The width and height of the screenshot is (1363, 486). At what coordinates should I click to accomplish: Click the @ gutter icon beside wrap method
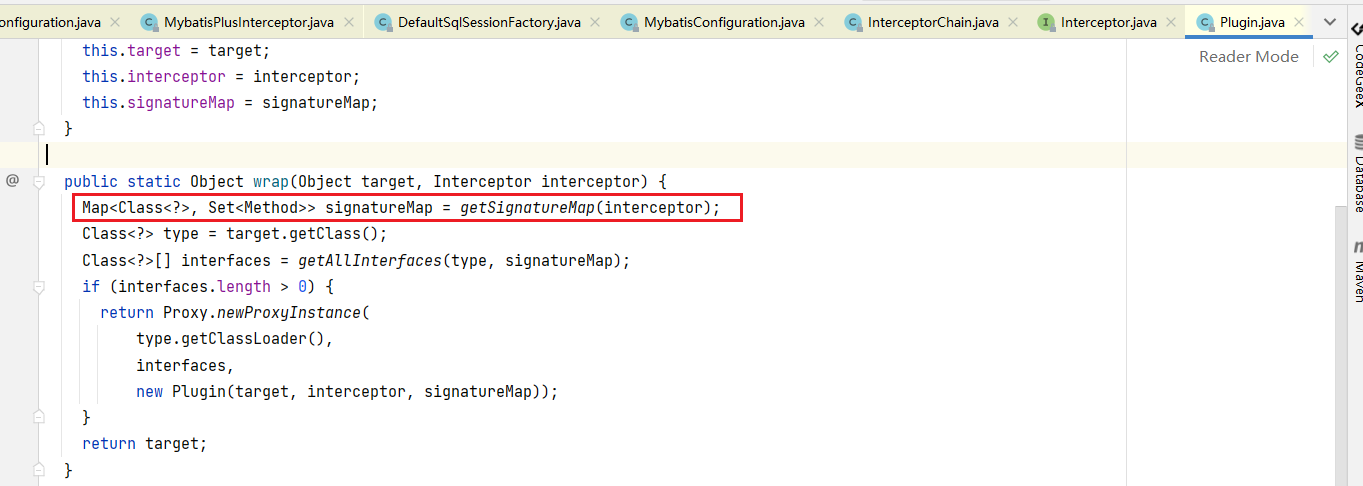[x=12, y=181]
